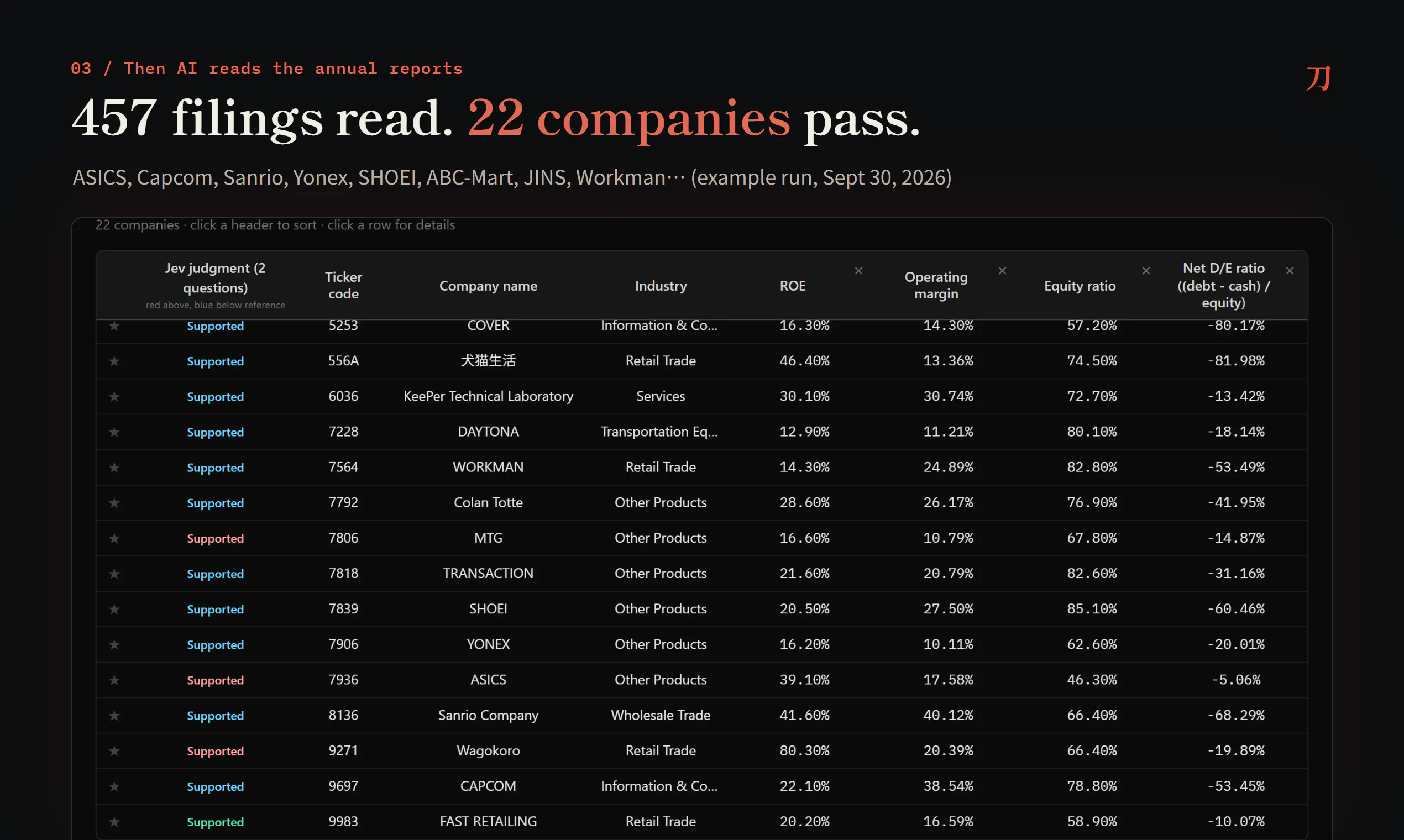Star the TRANSACTION row

(114, 574)
